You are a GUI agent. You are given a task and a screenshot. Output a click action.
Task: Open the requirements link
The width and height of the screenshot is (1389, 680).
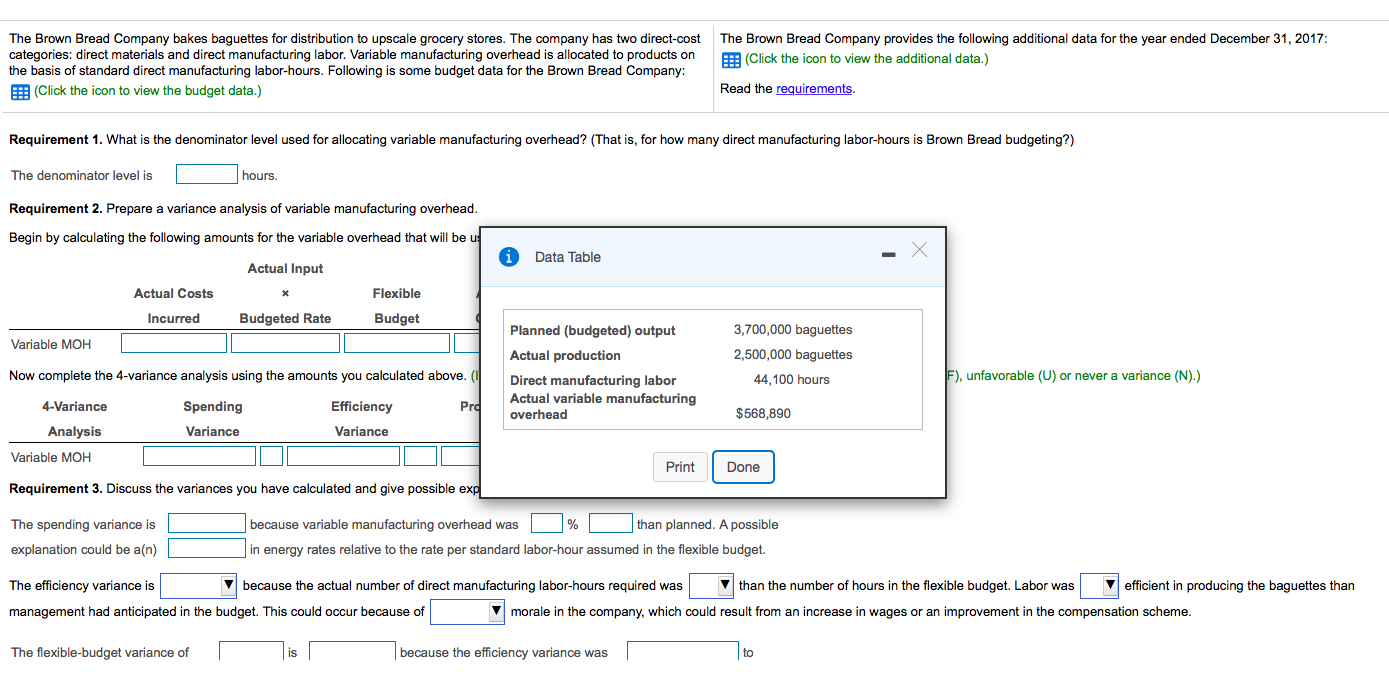click(x=814, y=88)
